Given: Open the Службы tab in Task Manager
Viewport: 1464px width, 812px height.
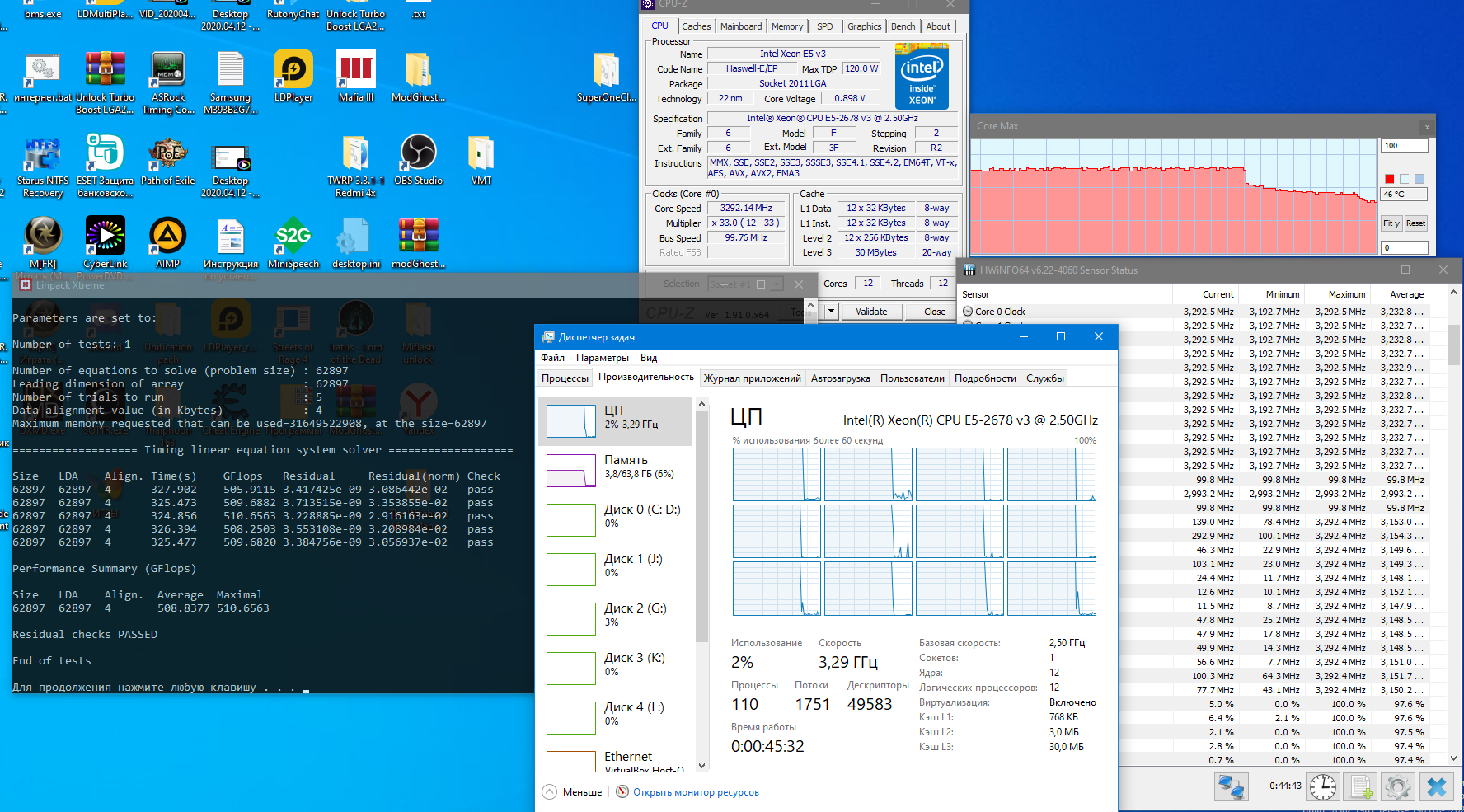Looking at the screenshot, I should click(x=1045, y=378).
